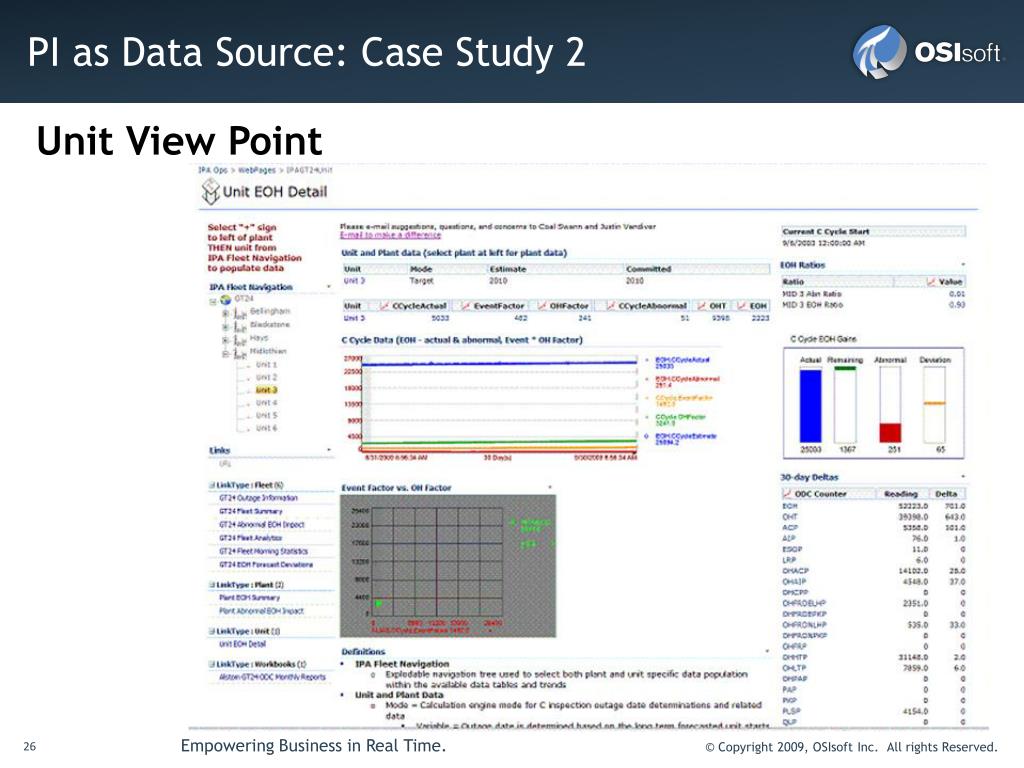Open the GT24 Outage Information link
The image size is (1024, 768).
point(258,498)
